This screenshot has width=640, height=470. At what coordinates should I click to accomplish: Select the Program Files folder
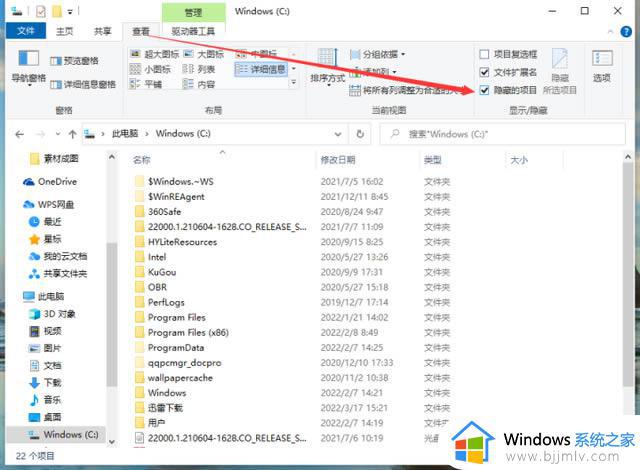[x=177, y=317]
